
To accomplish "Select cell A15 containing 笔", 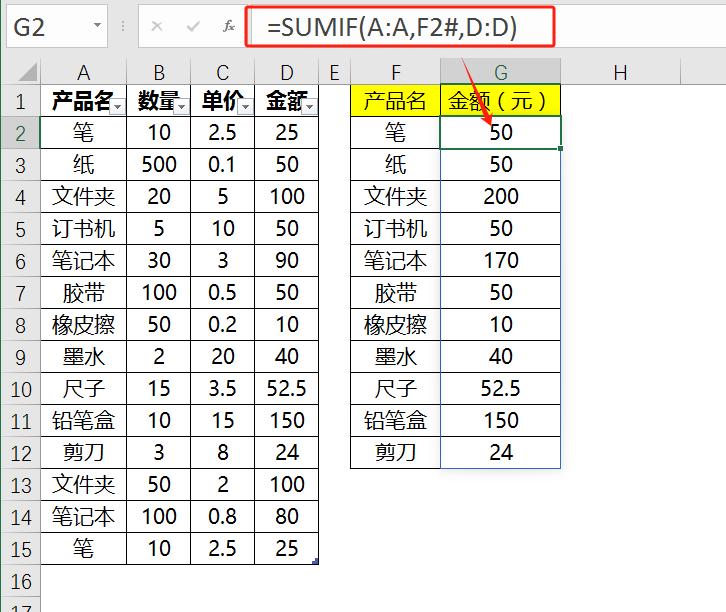I will point(83,549).
